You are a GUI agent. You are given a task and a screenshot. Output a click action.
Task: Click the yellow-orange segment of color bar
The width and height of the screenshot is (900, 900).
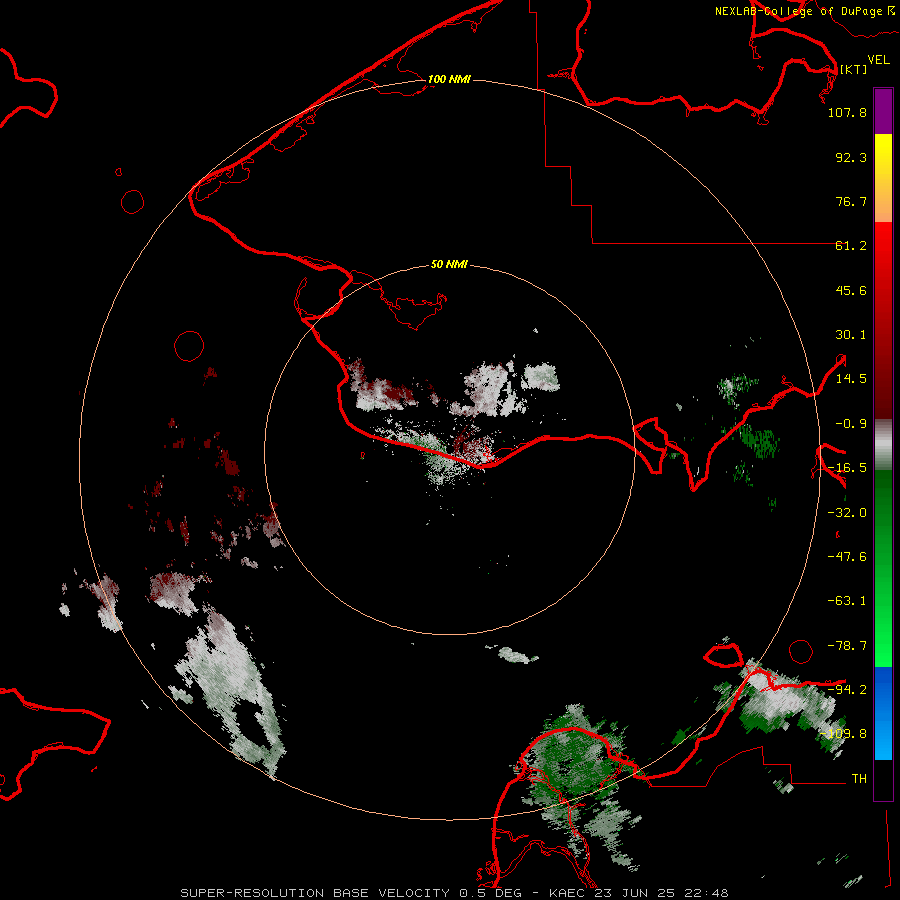point(883,178)
